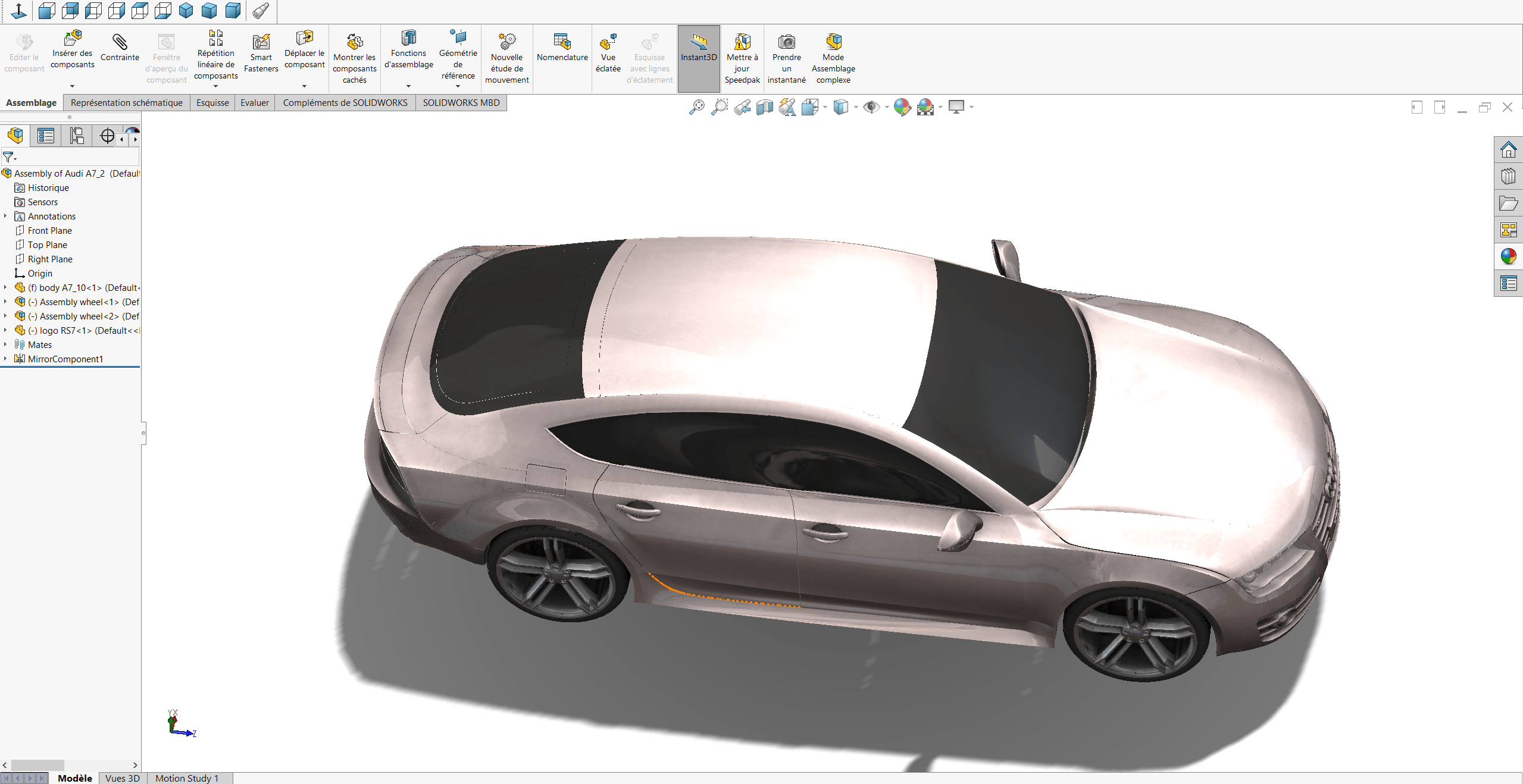Image resolution: width=1523 pixels, height=784 pixels.
Task: Open Géométrie de référence dropdown arrow
Action: 458,86
